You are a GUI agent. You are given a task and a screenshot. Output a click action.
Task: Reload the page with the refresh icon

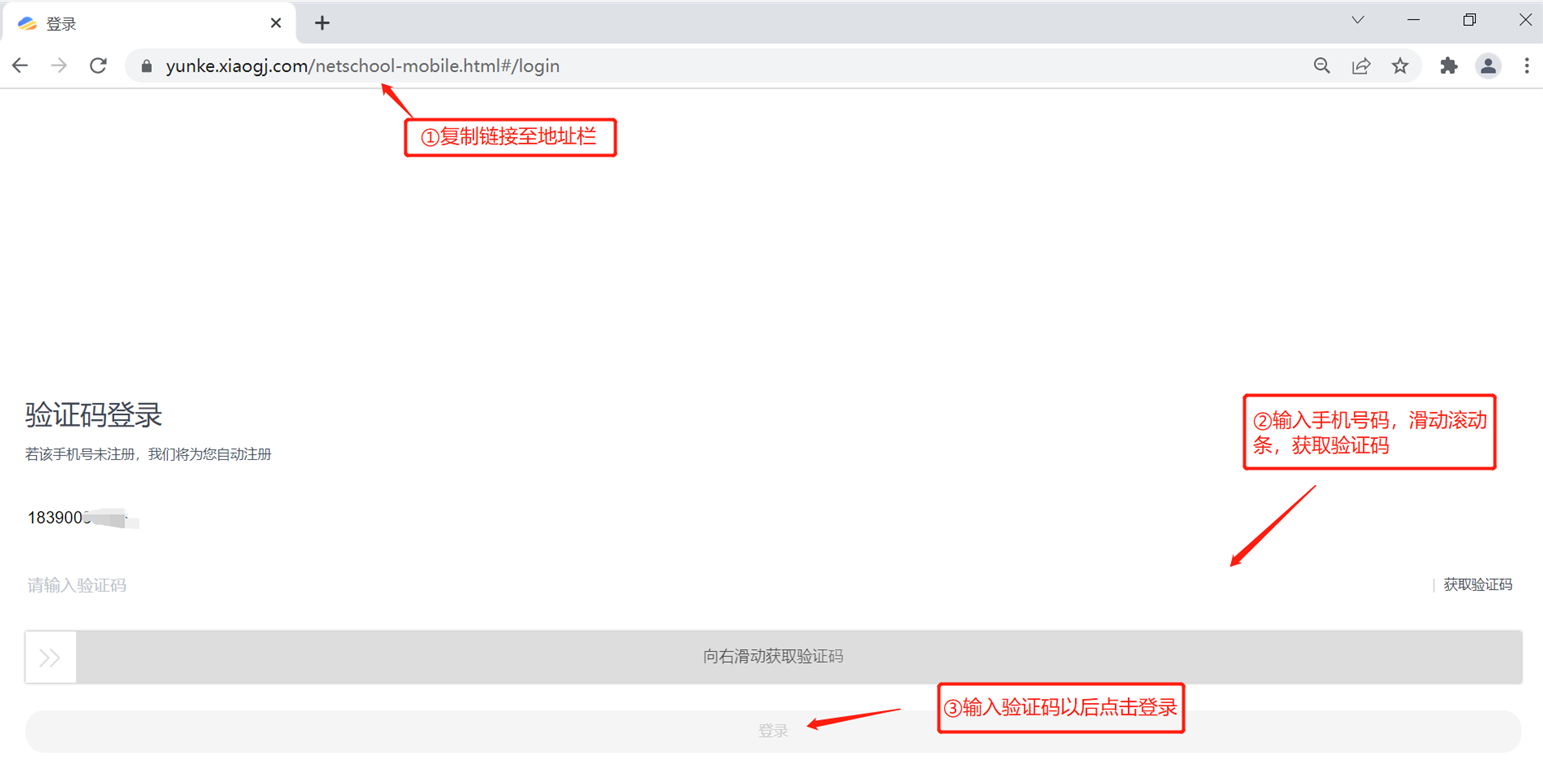tap(98, 66)
